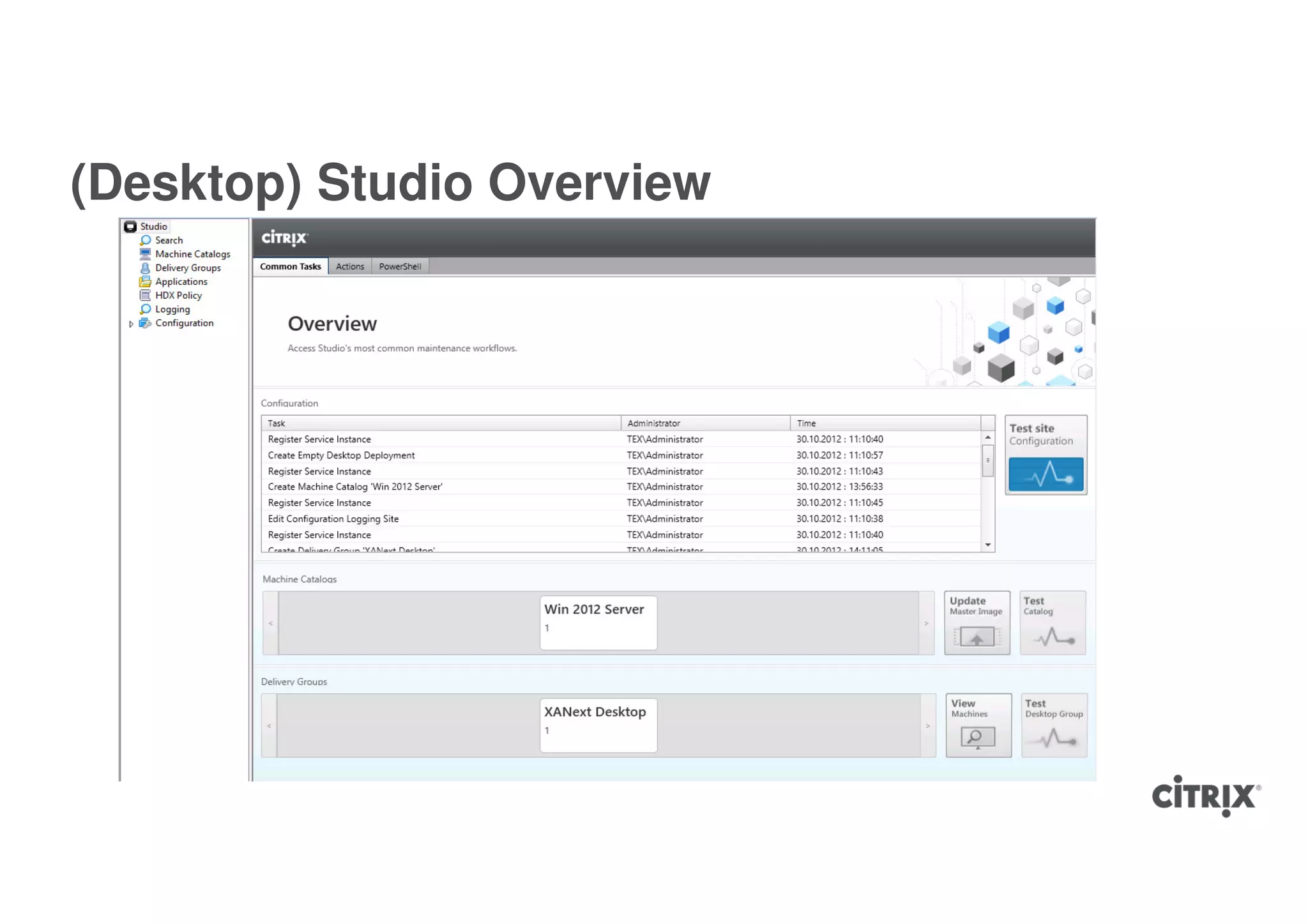
Task: Click the time 30.10.2012 : 11:10:45
Action: [839, 503]
